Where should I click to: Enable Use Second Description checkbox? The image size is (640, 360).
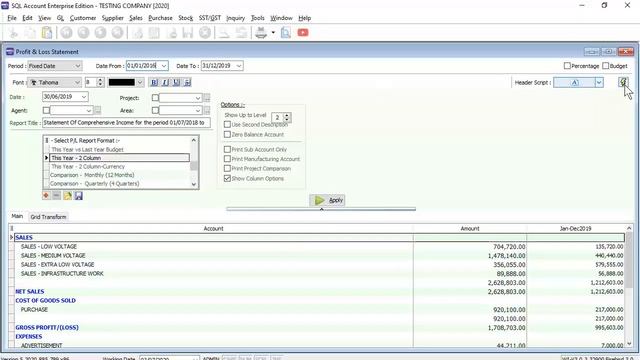[x=227, y=124]
